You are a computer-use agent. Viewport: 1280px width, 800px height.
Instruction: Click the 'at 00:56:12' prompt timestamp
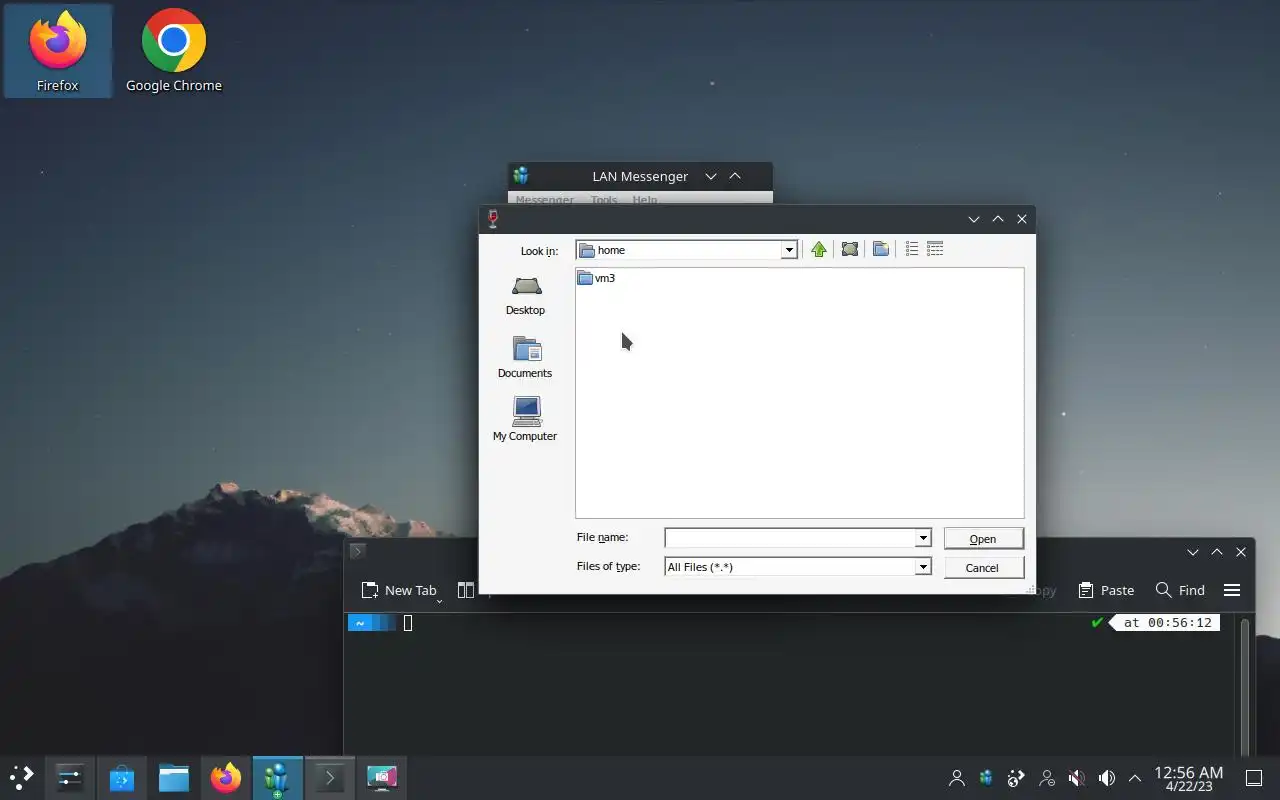pyautogui.click(x=1167, y=622)
